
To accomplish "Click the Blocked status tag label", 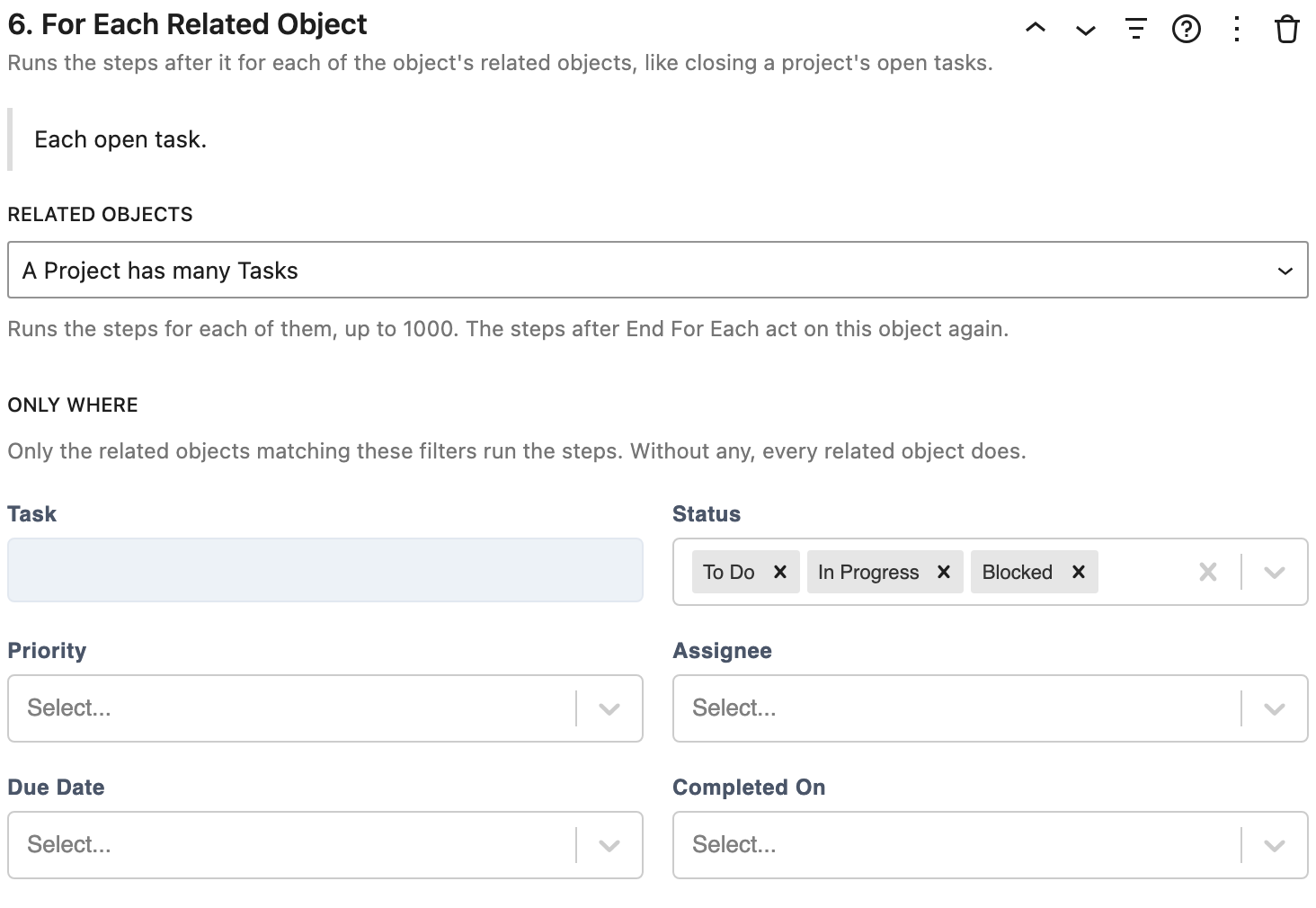I will pyautogui.click(x=1017, y=572).
